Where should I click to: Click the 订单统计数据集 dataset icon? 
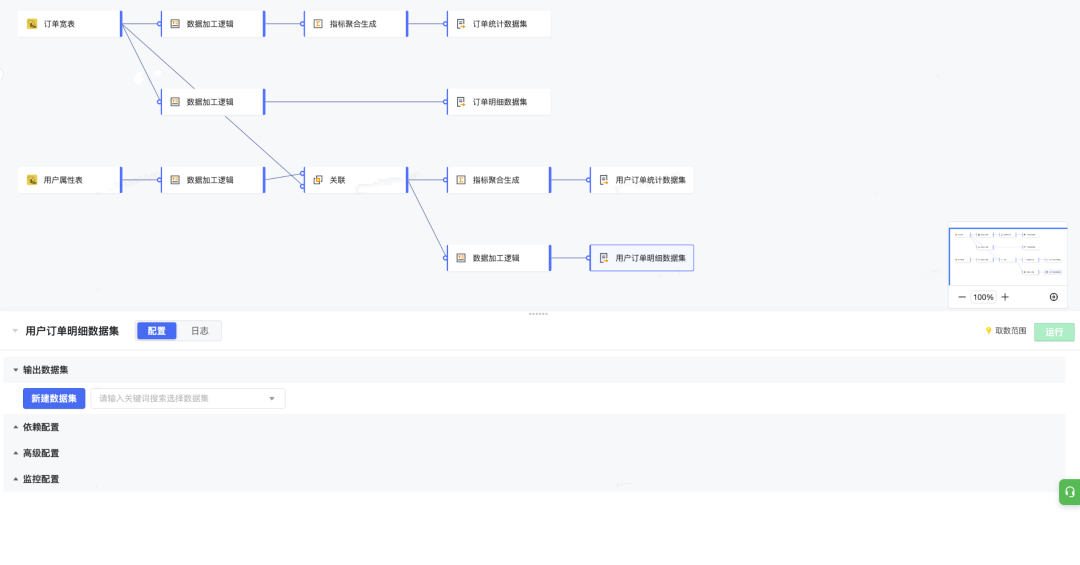click(461, 24)
